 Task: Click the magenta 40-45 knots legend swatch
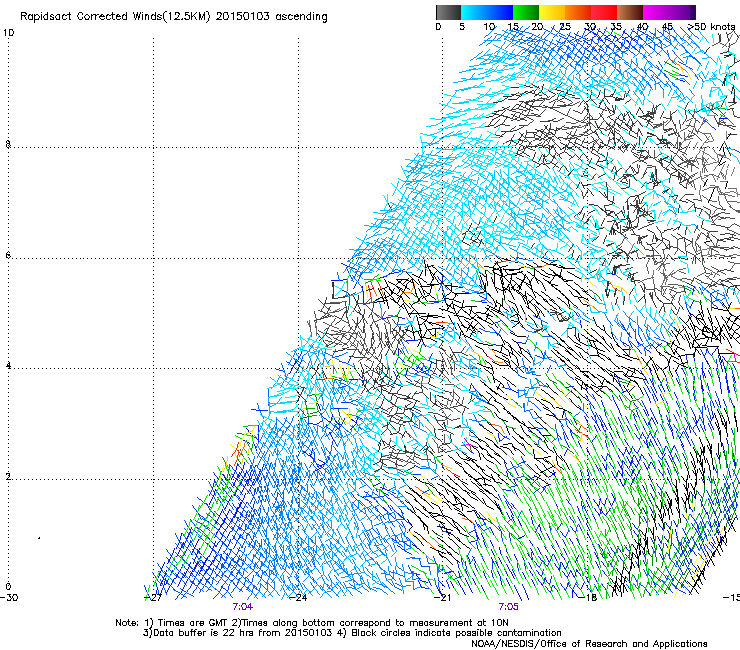pos(656,12)
